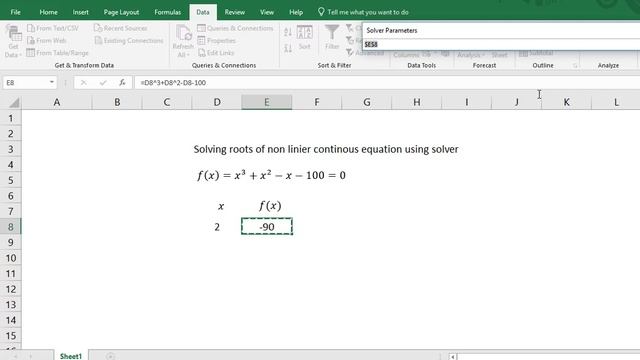
Task: Toggle the Filter funnel icon
Action: click(332, 37)
